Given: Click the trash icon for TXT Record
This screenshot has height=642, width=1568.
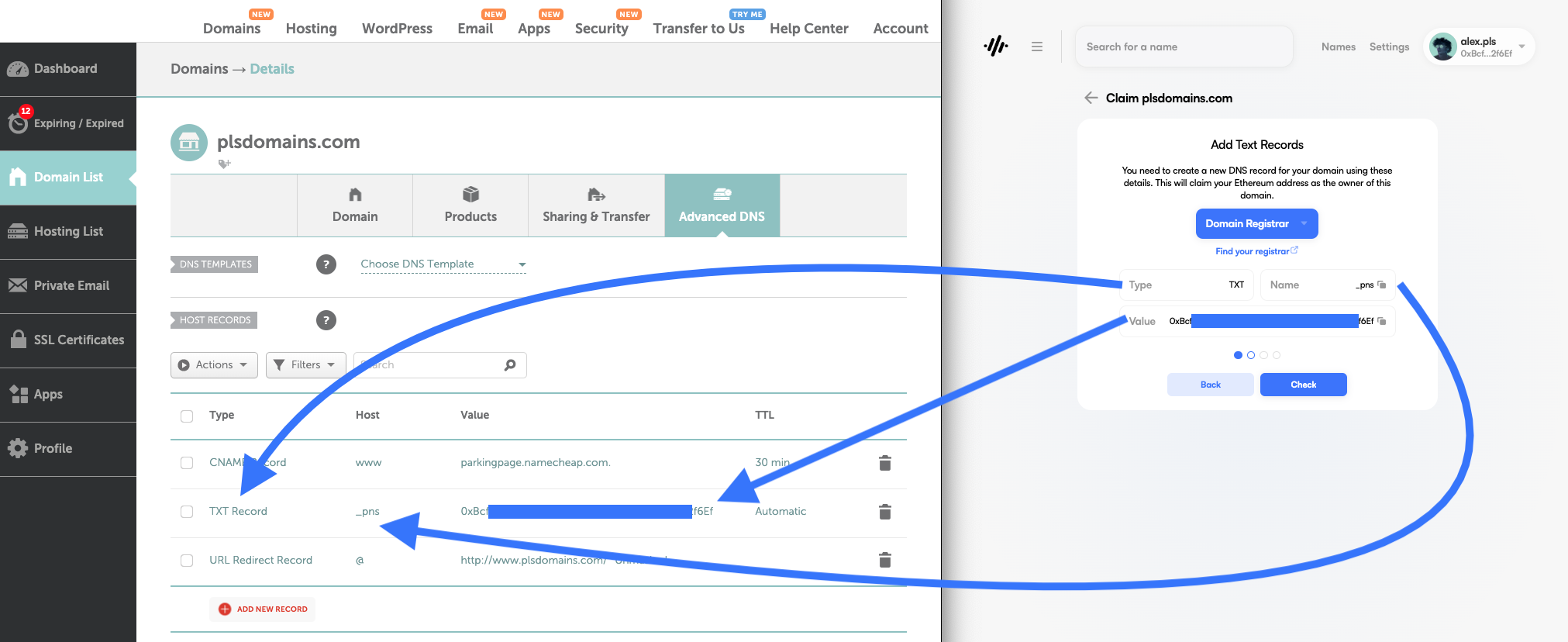Looking at the screenshot, I should 884,512.
